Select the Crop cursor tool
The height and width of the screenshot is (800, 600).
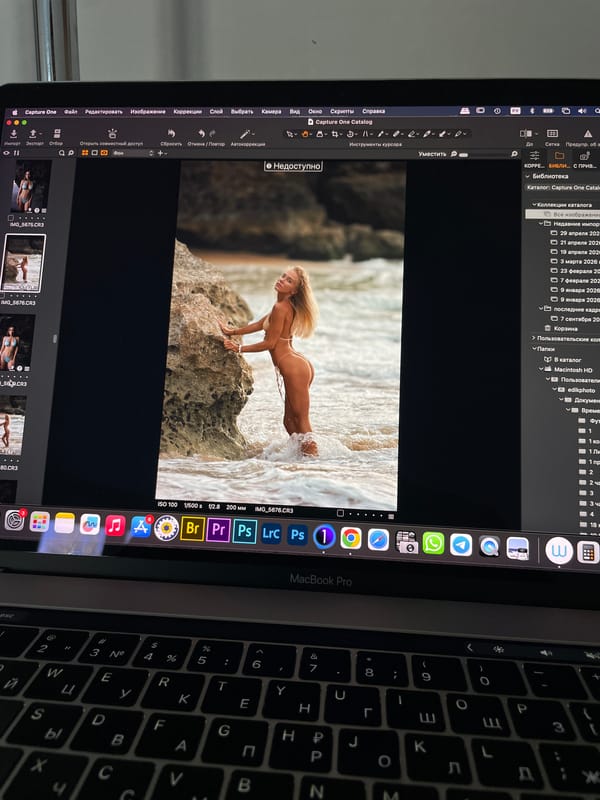click(335, 134)
